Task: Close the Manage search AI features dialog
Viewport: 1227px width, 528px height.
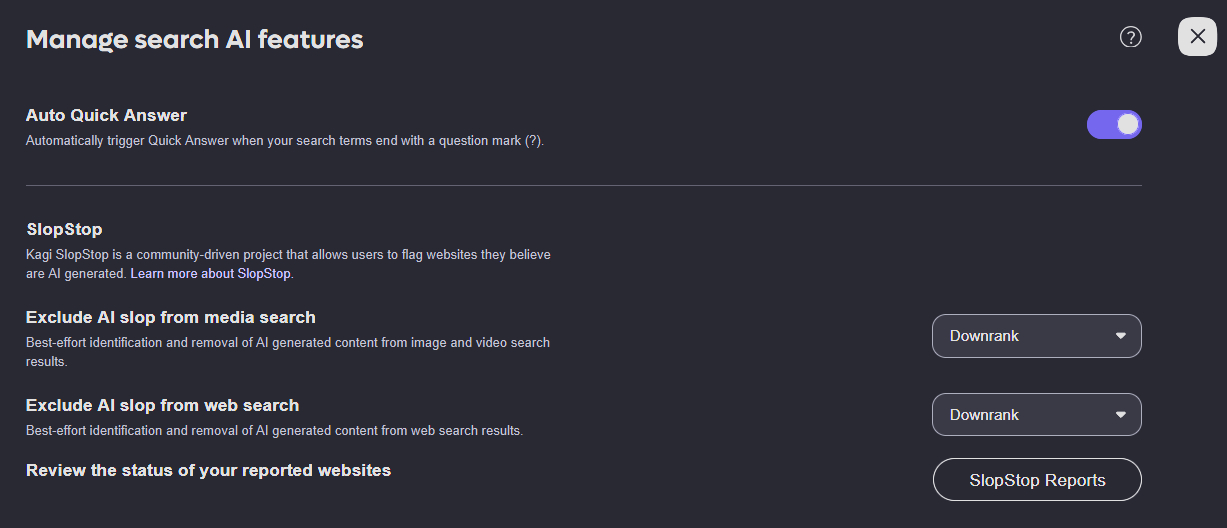Action: (1197, 37)
